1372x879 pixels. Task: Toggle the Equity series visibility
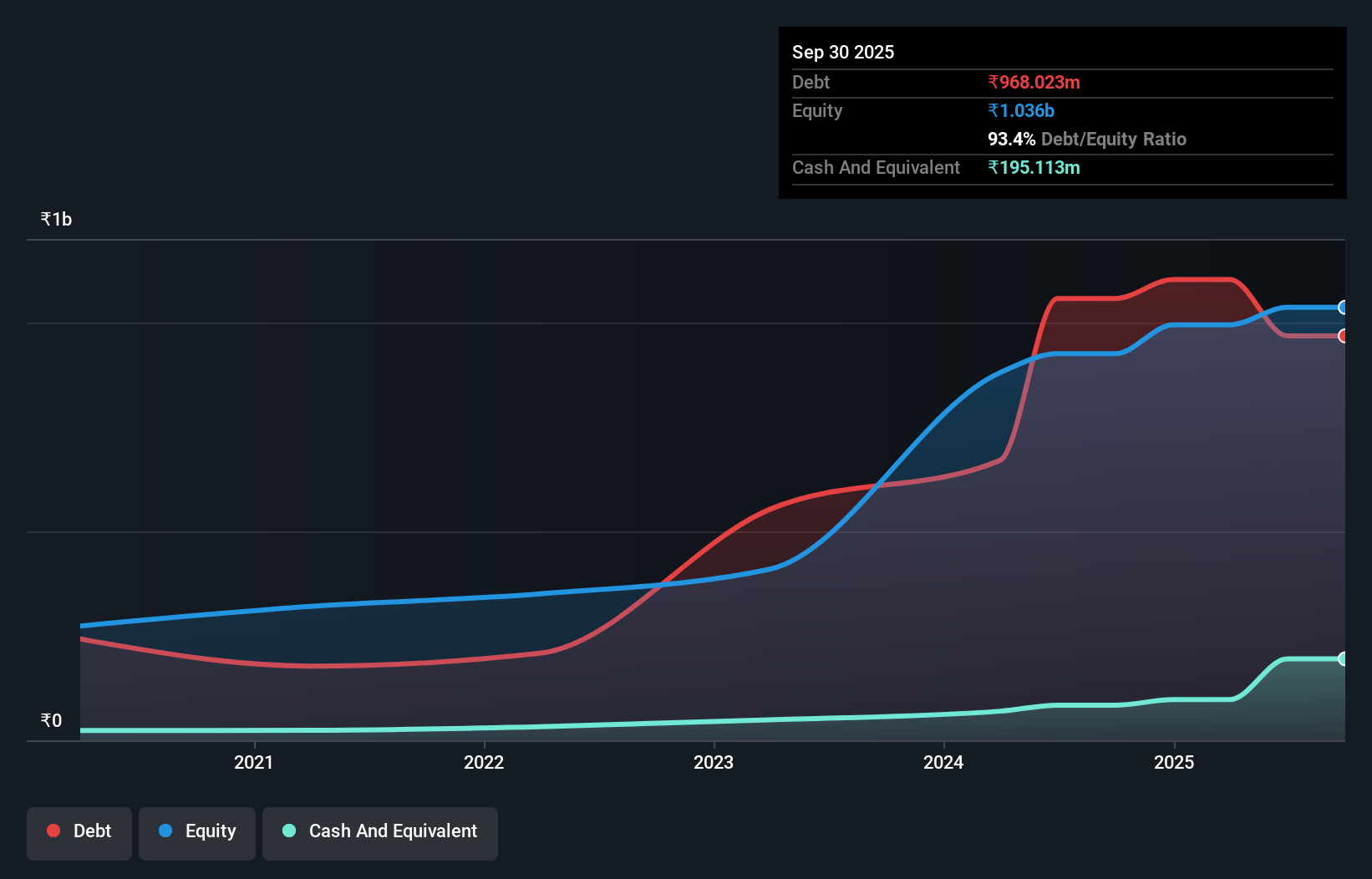(x=197, y=832)
